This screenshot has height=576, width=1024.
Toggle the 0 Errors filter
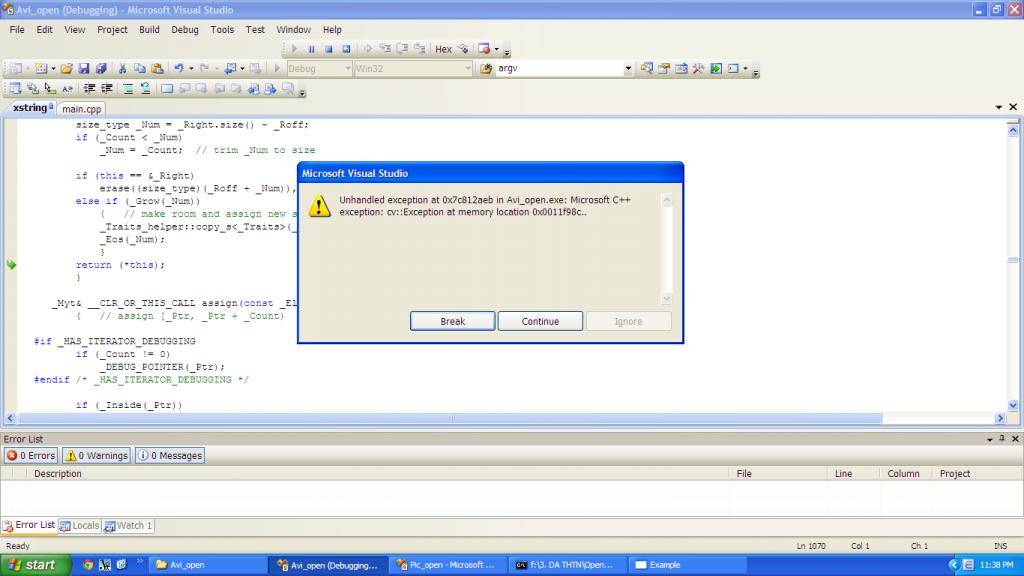pos(31,455)
